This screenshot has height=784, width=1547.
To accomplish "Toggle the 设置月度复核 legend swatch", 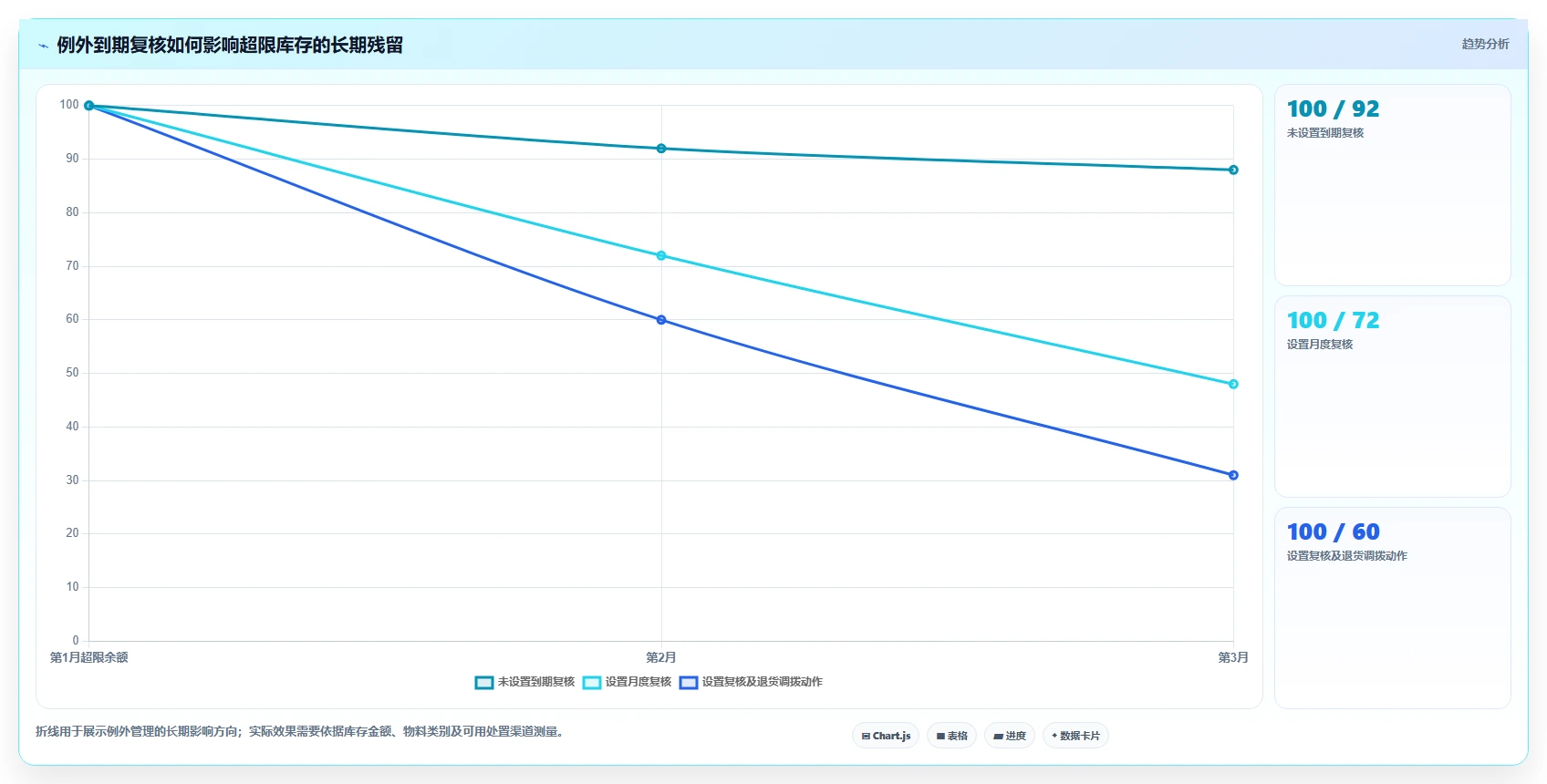I will point(592,682).
